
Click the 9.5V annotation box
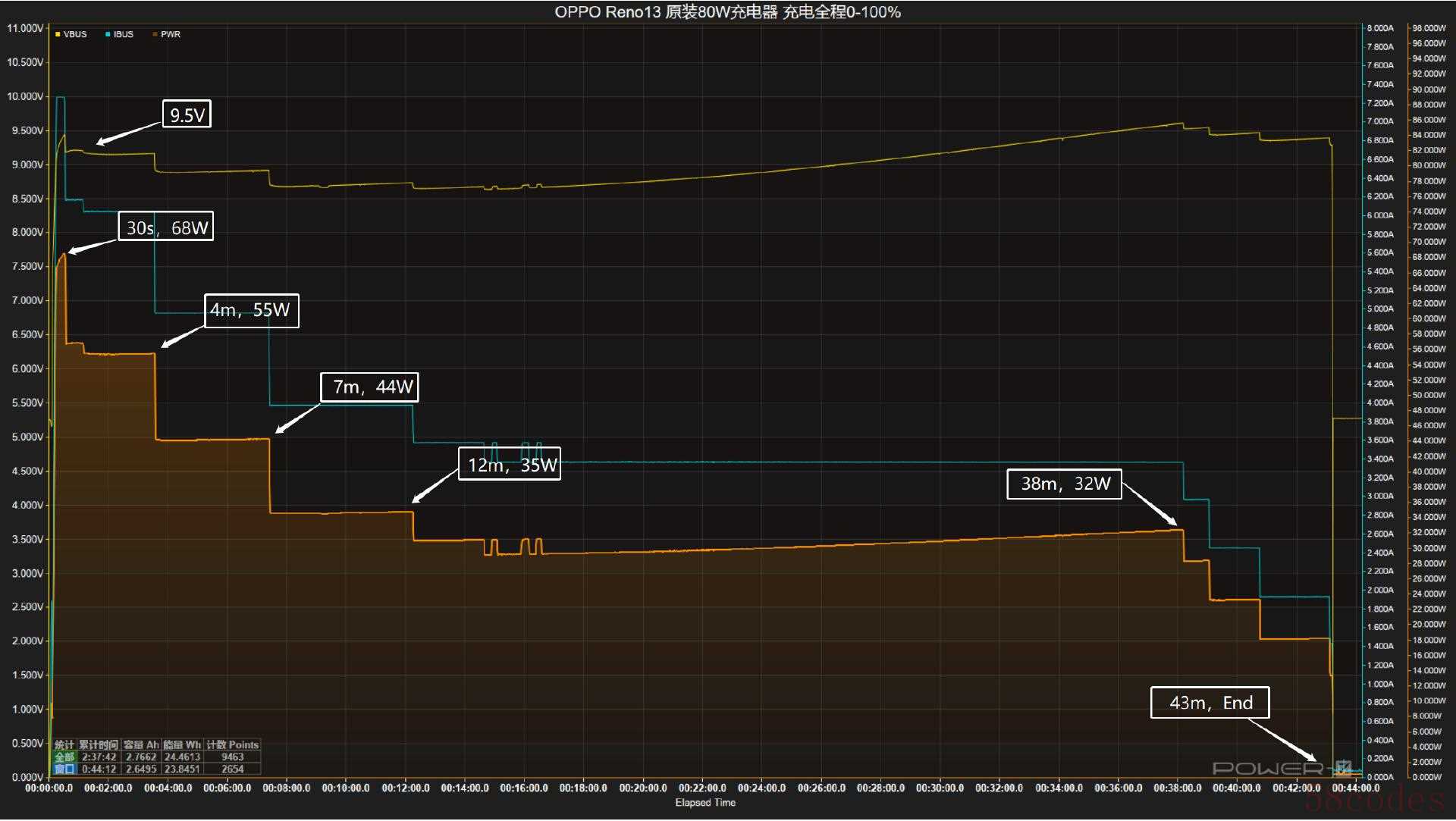click(x=187, y=114)
